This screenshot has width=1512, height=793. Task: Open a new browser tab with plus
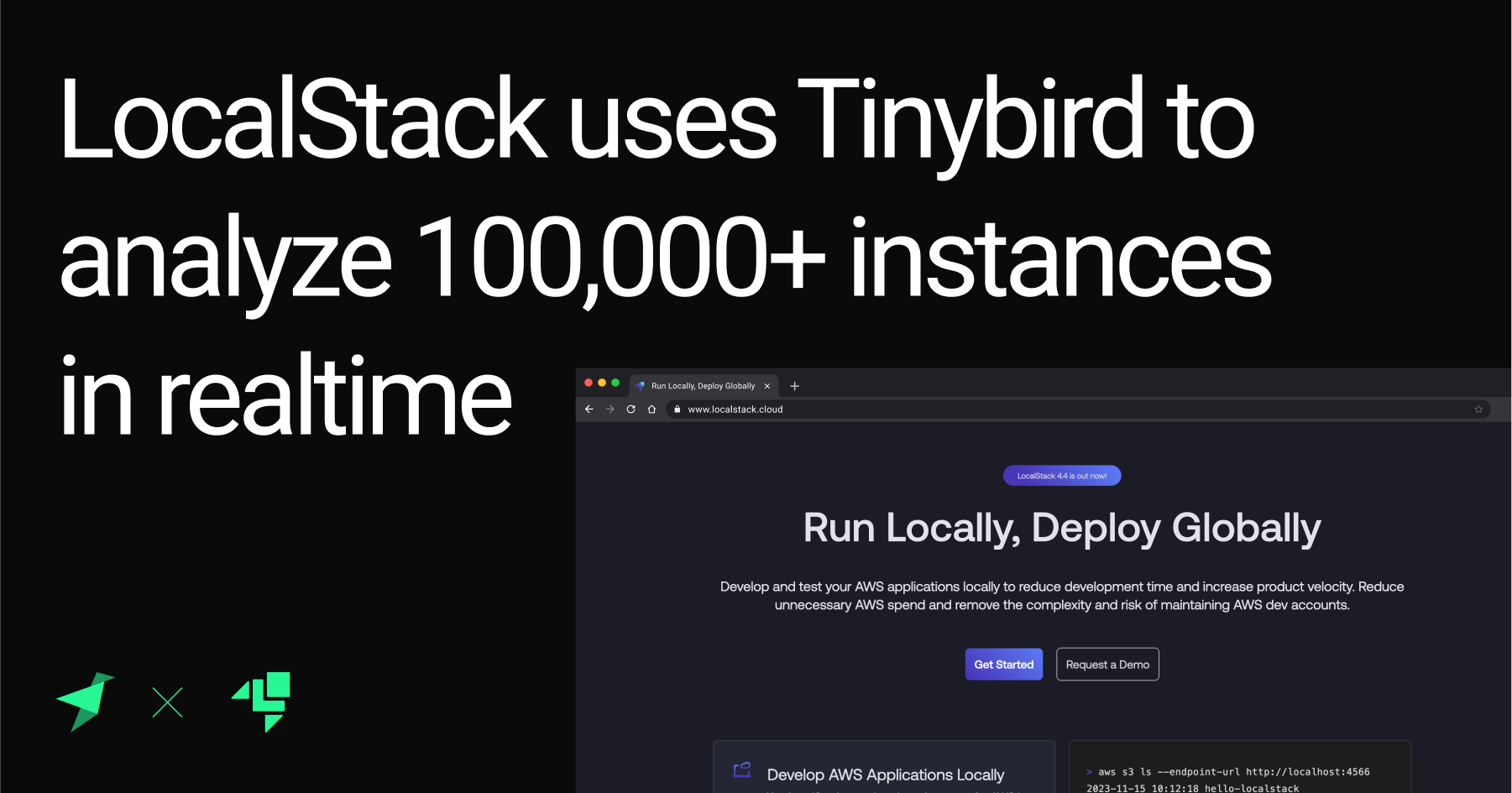pos(794,386)
